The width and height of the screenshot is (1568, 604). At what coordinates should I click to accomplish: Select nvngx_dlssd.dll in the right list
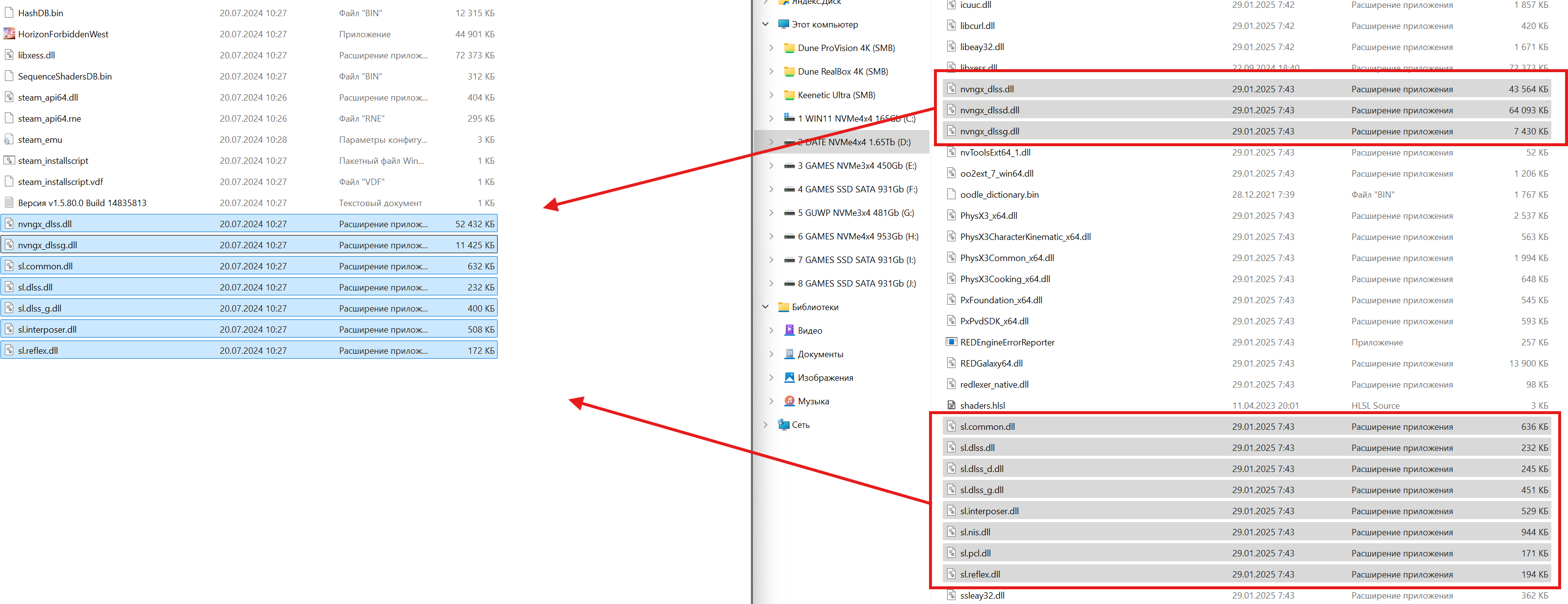coord(1246,110)
